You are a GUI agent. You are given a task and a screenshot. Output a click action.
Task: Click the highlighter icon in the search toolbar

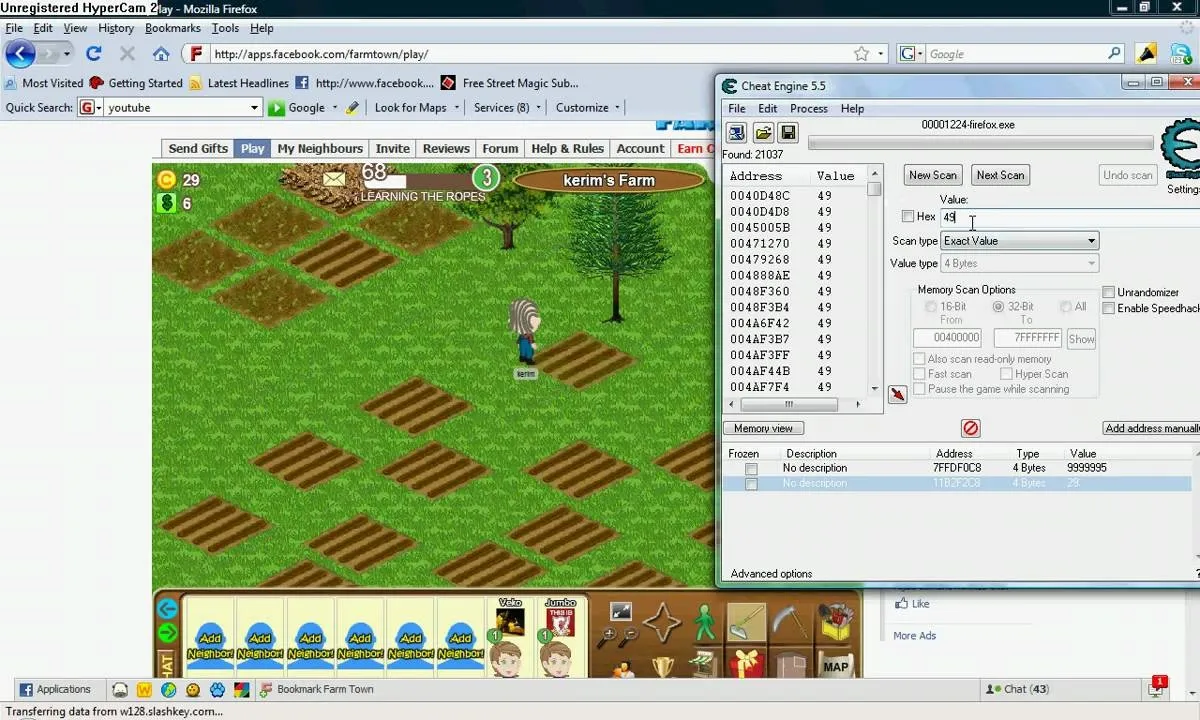pos(352,107)
